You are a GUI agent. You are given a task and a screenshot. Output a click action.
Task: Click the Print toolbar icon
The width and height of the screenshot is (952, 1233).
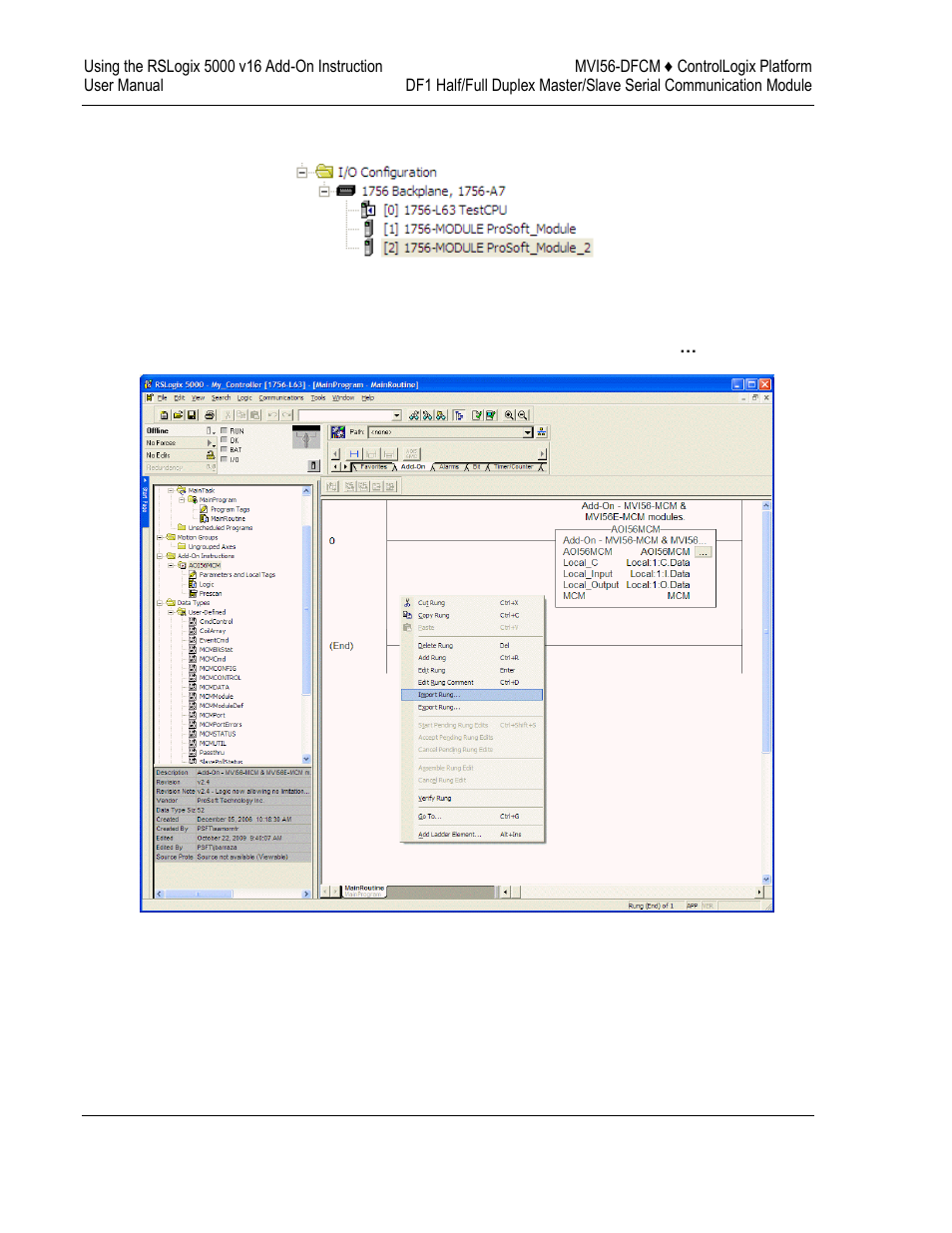pyautogui.click(x=210, y=415)
